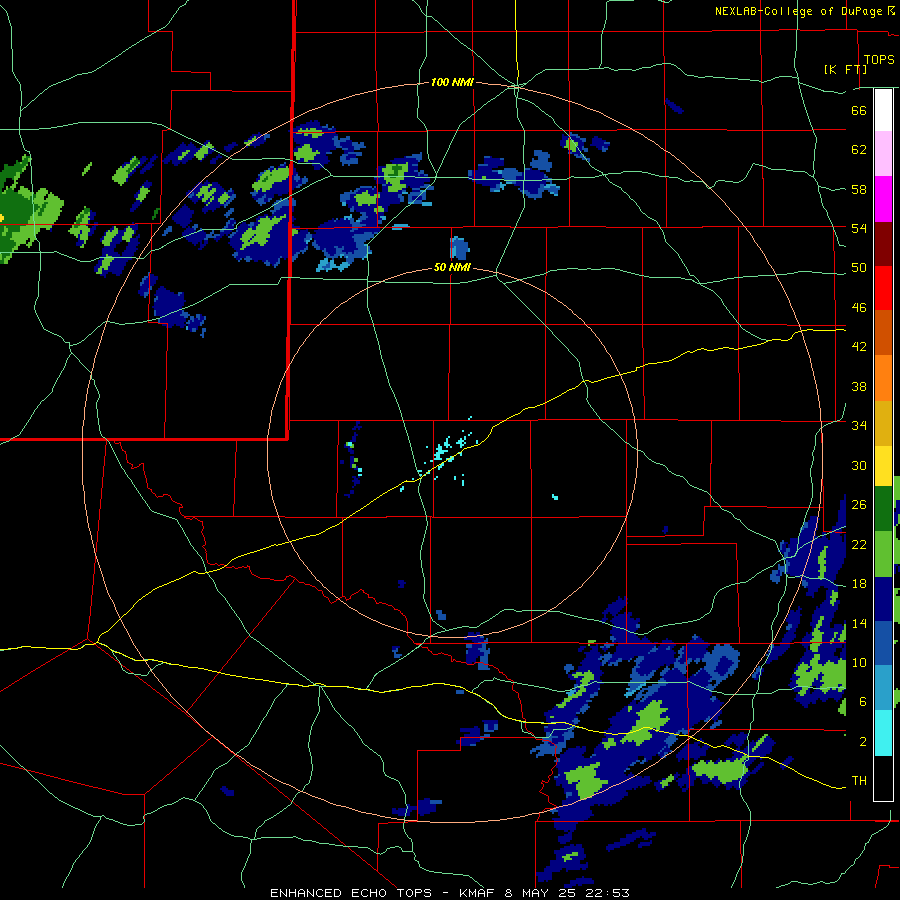The image size is (900, 900).
Task: Select the magenta swatch in the tops legend
Action: 883,199
